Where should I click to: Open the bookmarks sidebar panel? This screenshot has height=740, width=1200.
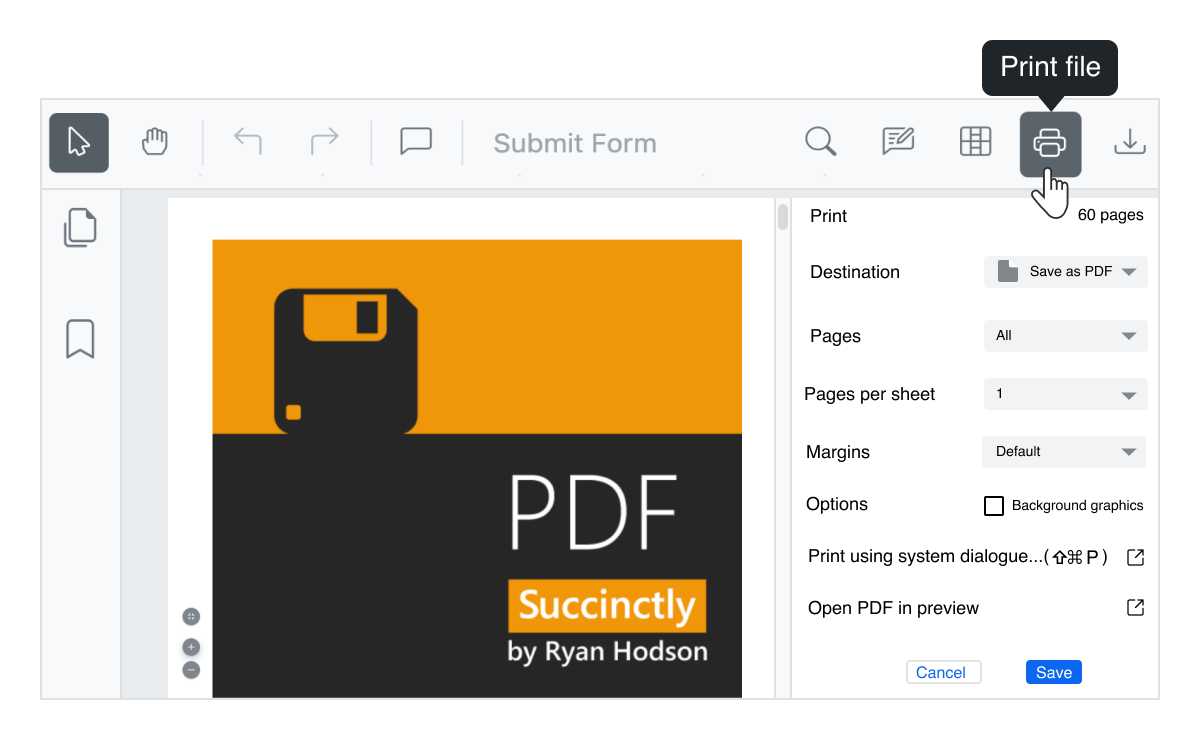click(79, 340)
